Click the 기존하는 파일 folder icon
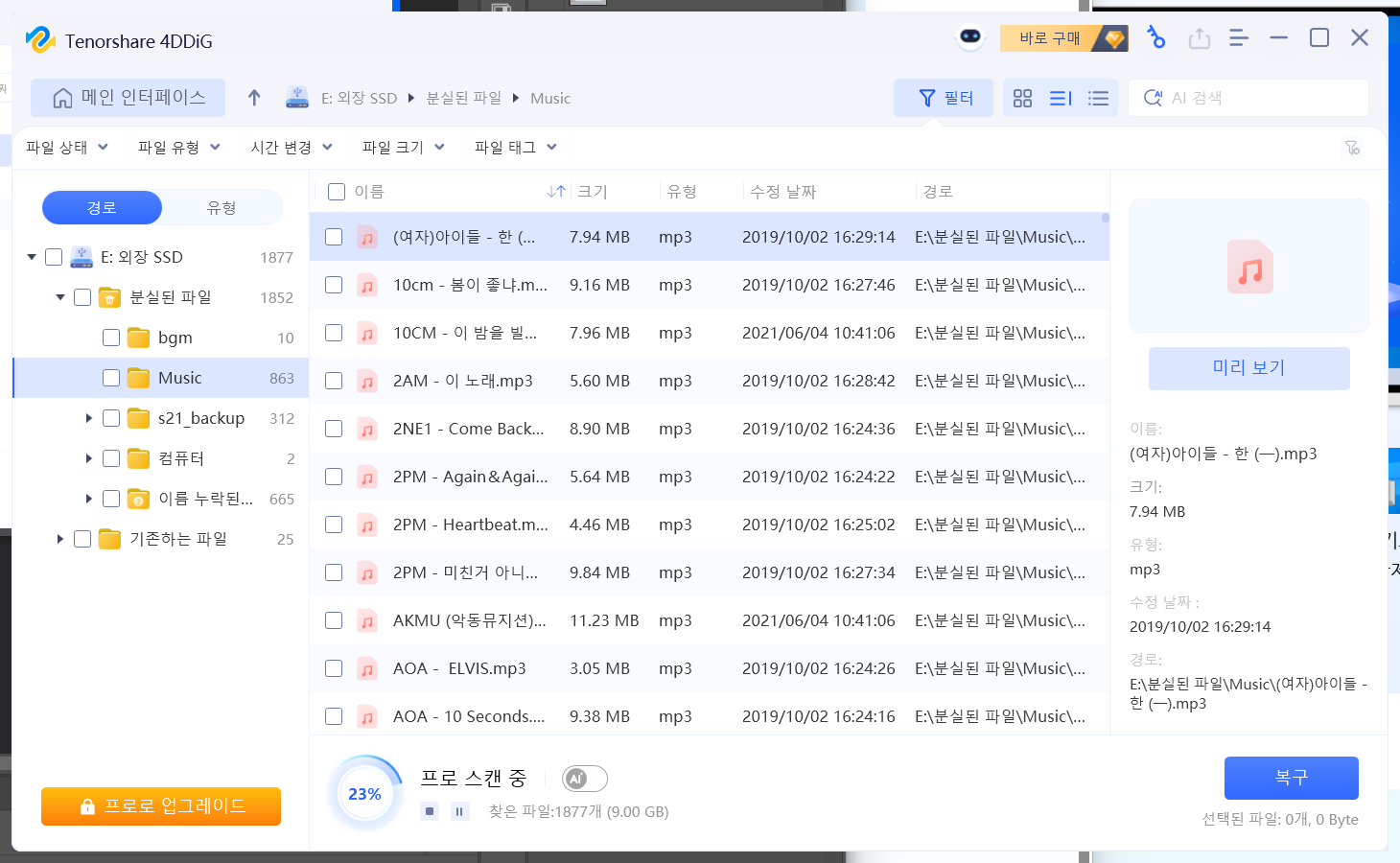This screenshot has height=863, width=1400. pyautogui.click(x=110, y=539)
